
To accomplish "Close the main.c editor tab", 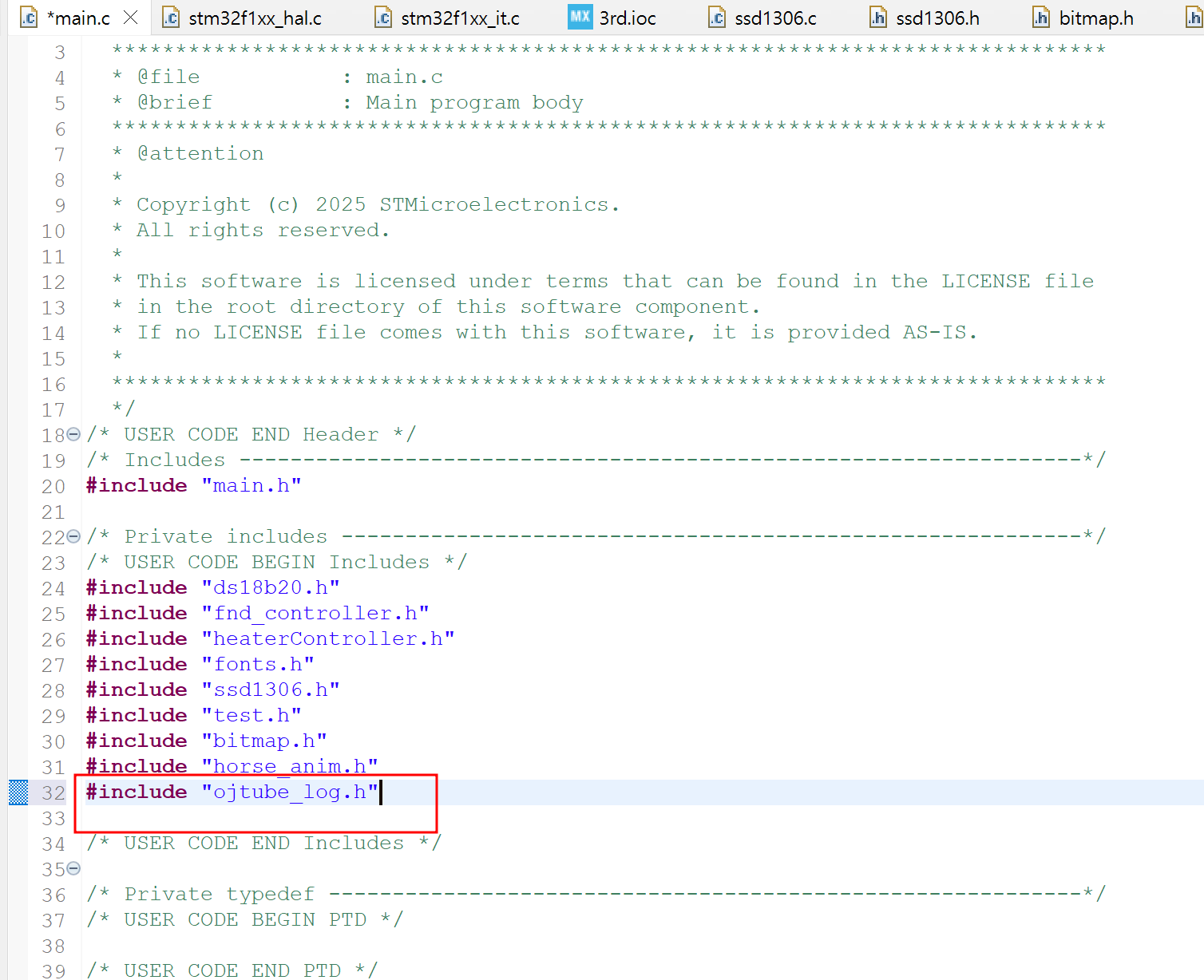I will (x=131, y=17).
